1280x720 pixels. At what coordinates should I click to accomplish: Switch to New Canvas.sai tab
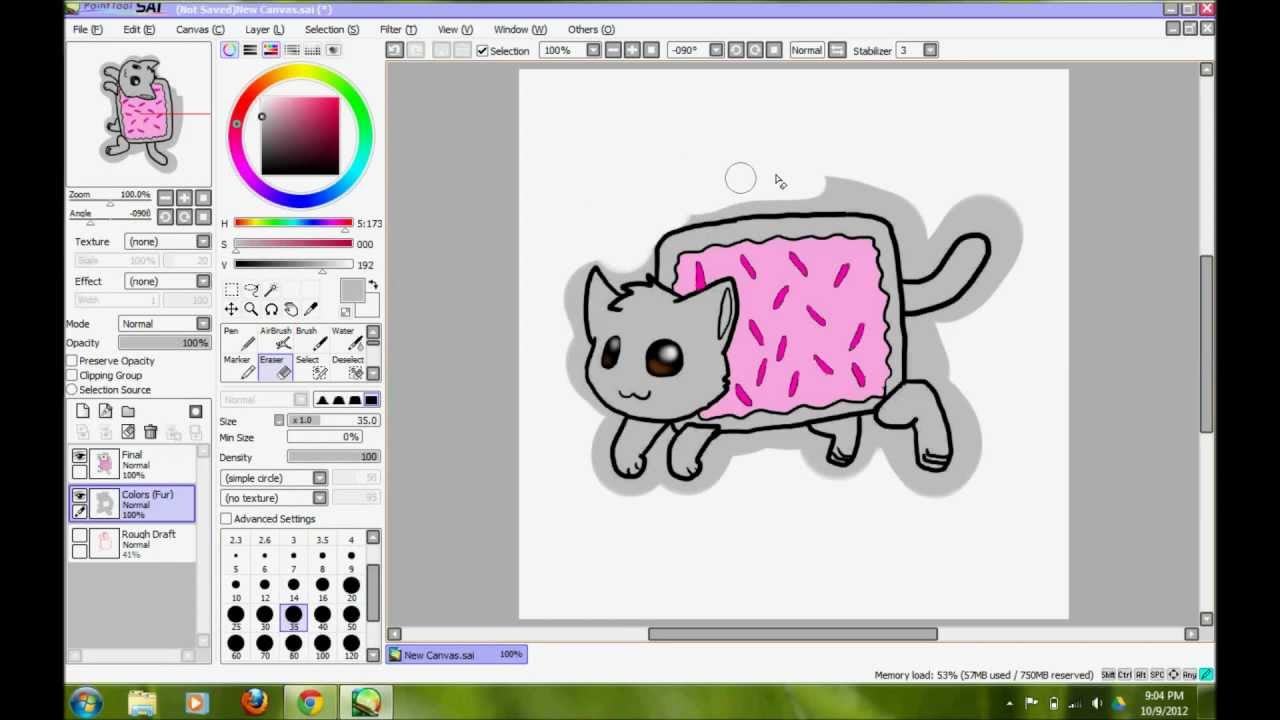pyautogui.click(x=457, y=655)
